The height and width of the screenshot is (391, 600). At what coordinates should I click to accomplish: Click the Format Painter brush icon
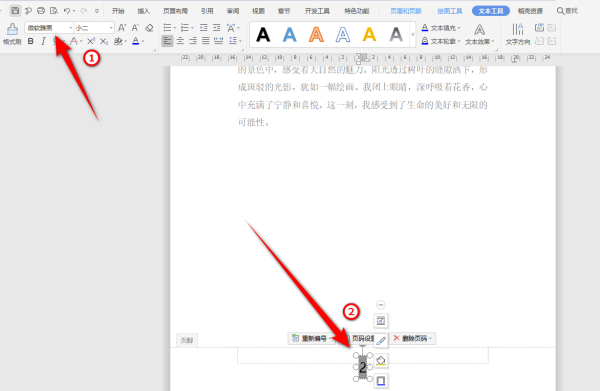pos(12,30)
